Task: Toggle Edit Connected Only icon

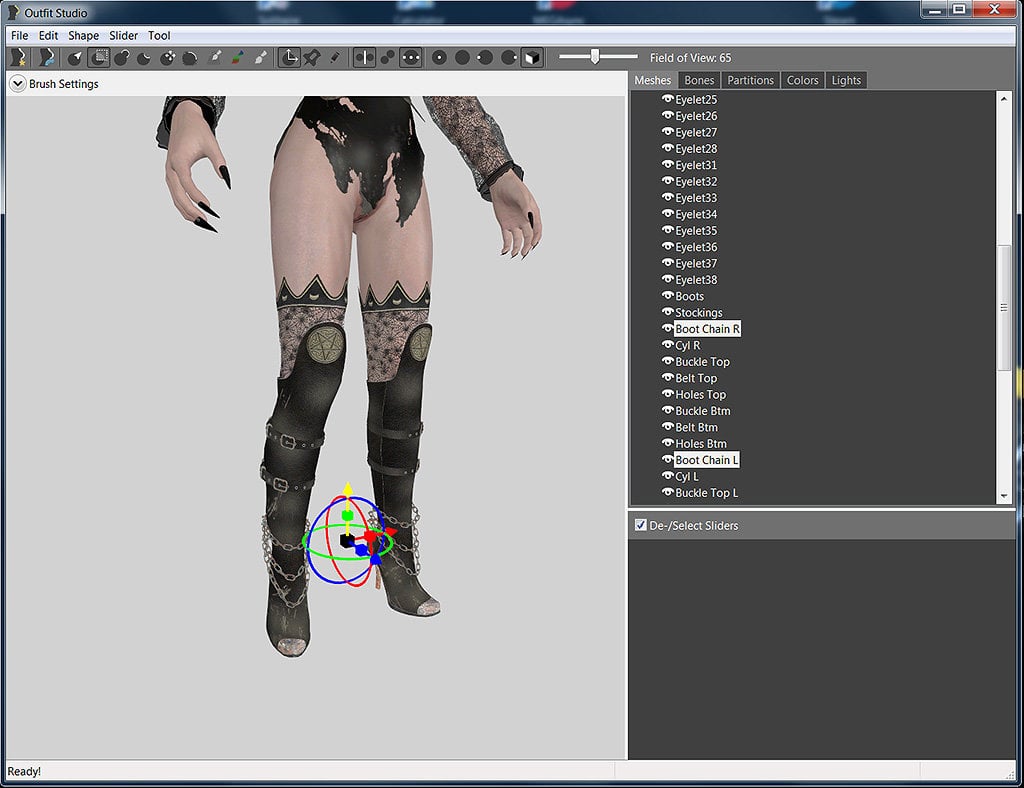Action: tap(387, 57)
